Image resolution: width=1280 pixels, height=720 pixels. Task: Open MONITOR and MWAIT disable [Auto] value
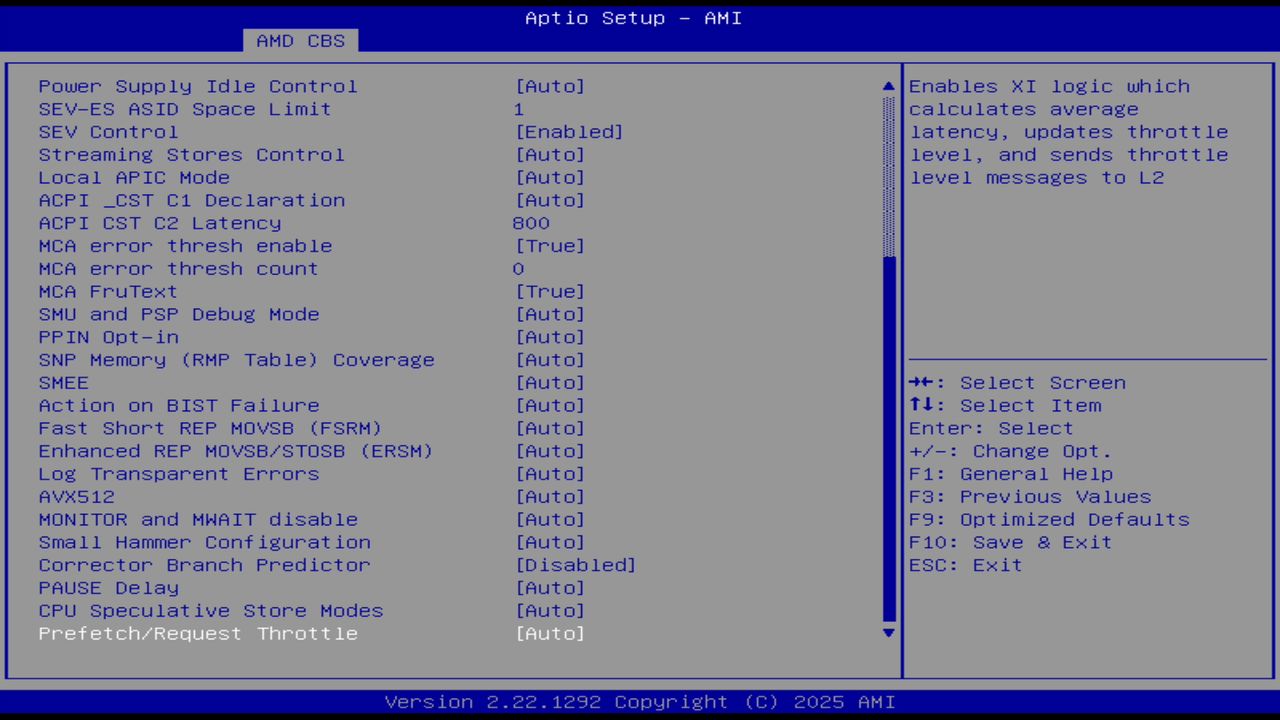click(x=550, y=520)
